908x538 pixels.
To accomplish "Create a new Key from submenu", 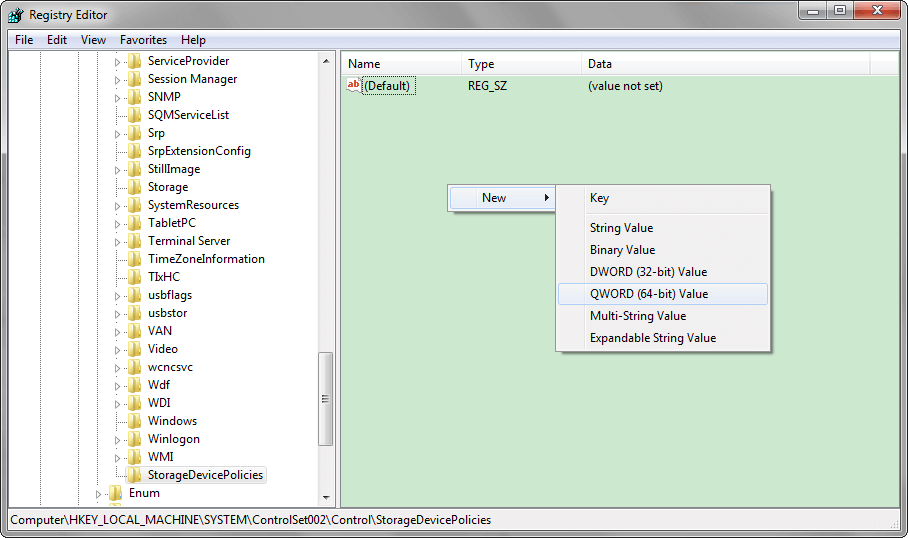I will tap(599, 198).
